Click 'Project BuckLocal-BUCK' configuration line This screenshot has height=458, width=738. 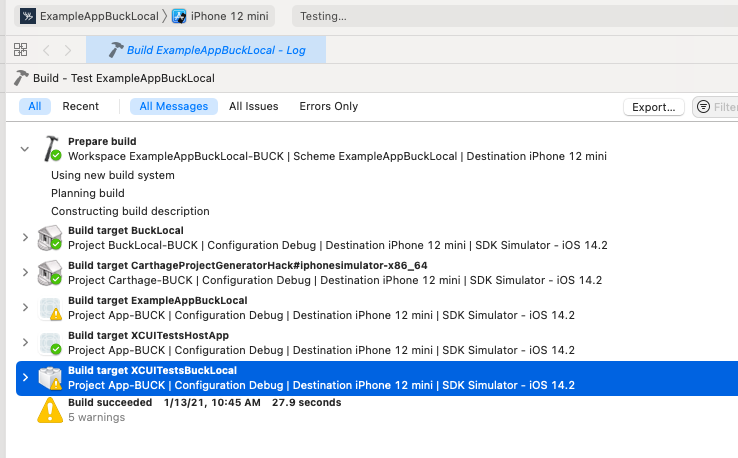[338, 245]
